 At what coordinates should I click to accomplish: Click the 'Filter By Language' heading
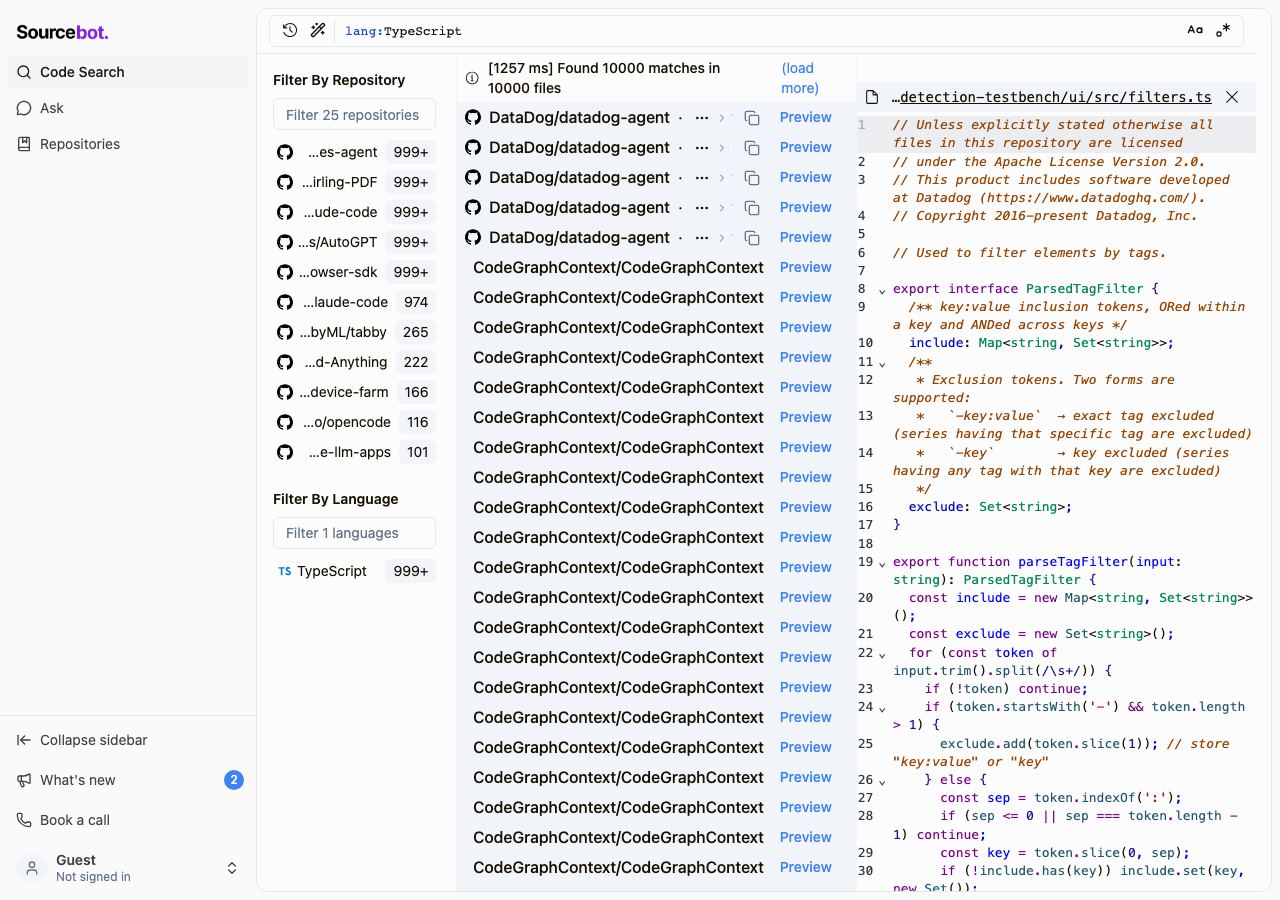coord(336,499)
